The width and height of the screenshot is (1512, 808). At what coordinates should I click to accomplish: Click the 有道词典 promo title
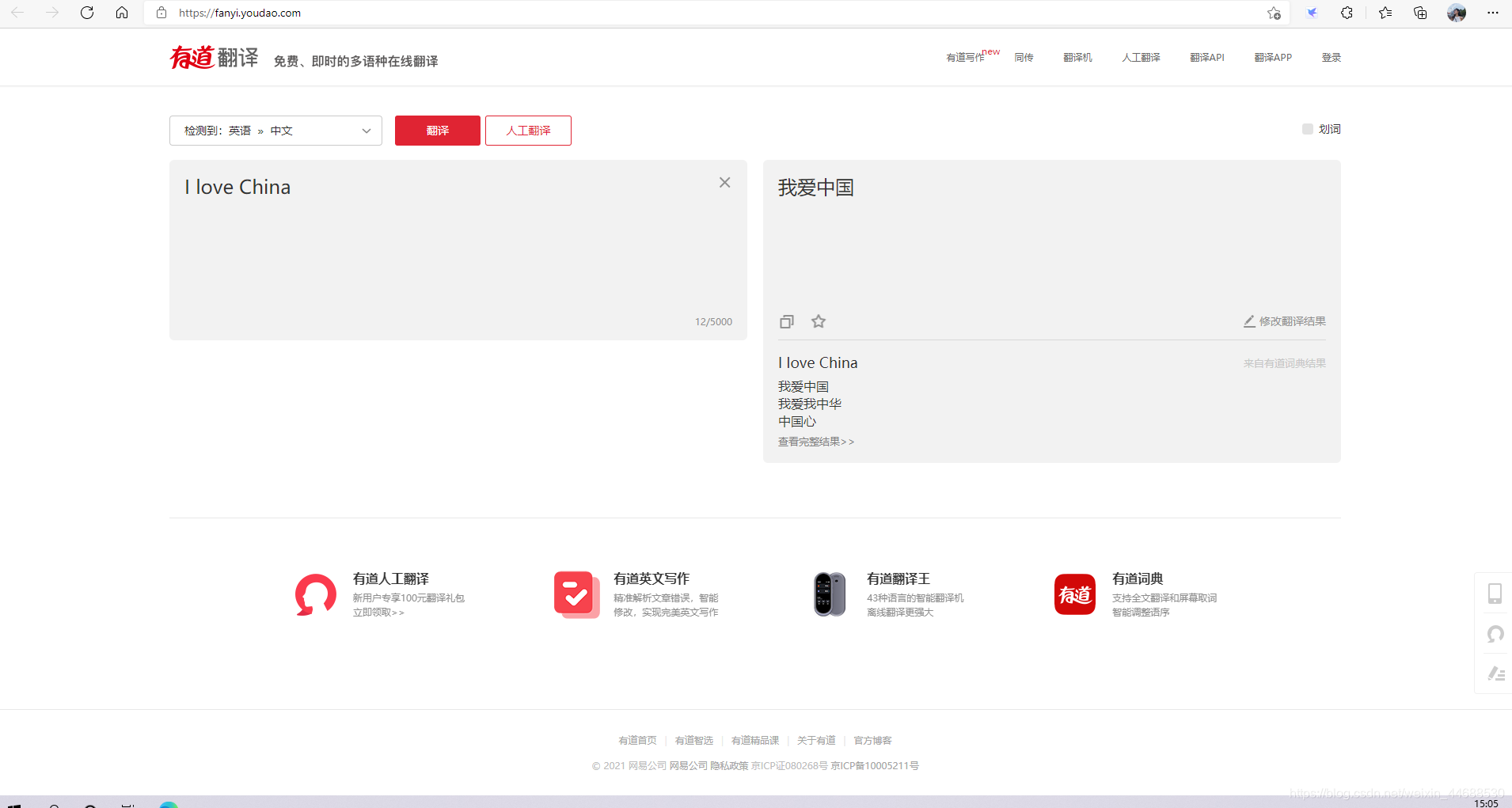(x=1138, y=578)
